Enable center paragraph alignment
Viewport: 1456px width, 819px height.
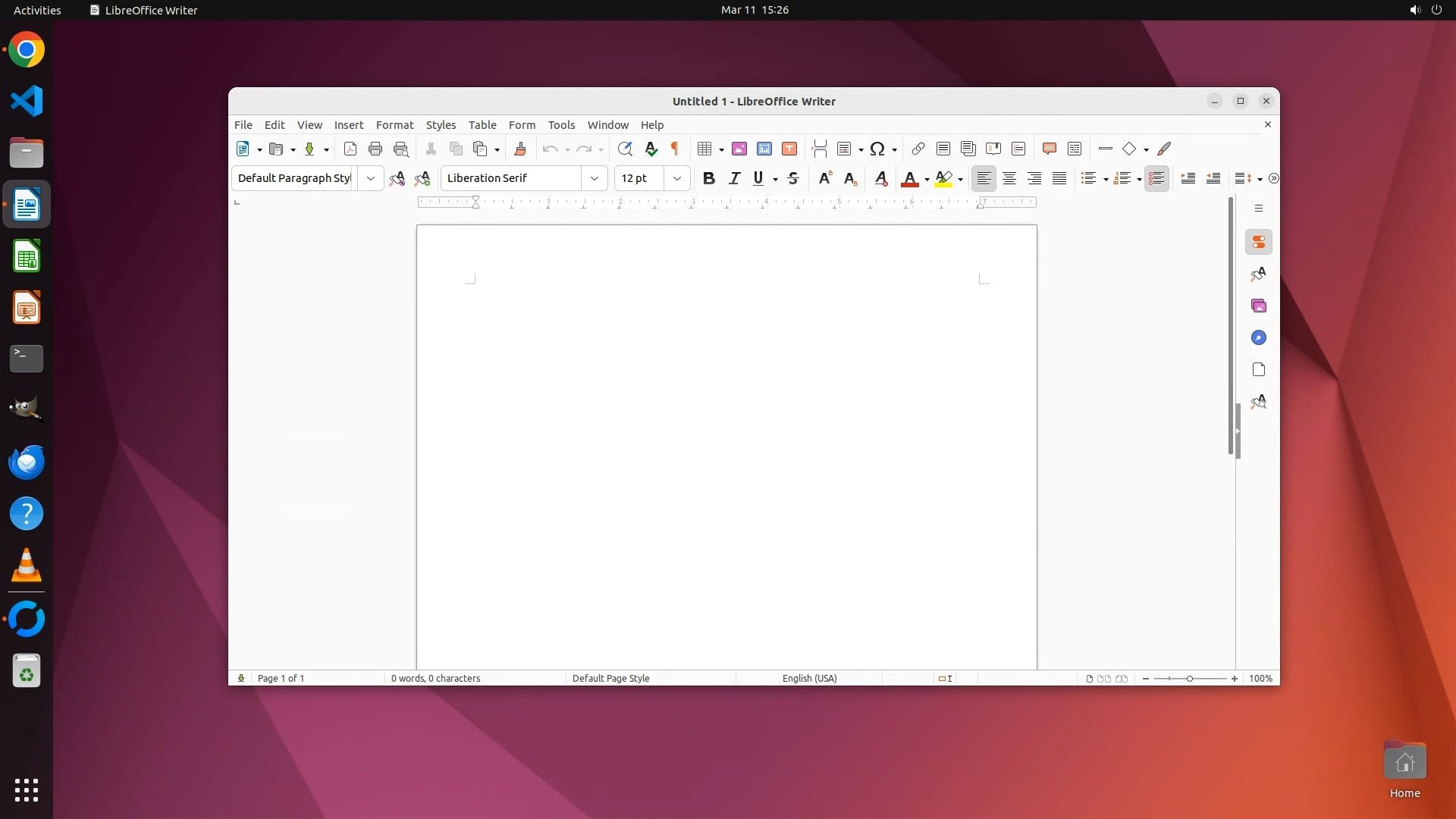(1009, 178)
